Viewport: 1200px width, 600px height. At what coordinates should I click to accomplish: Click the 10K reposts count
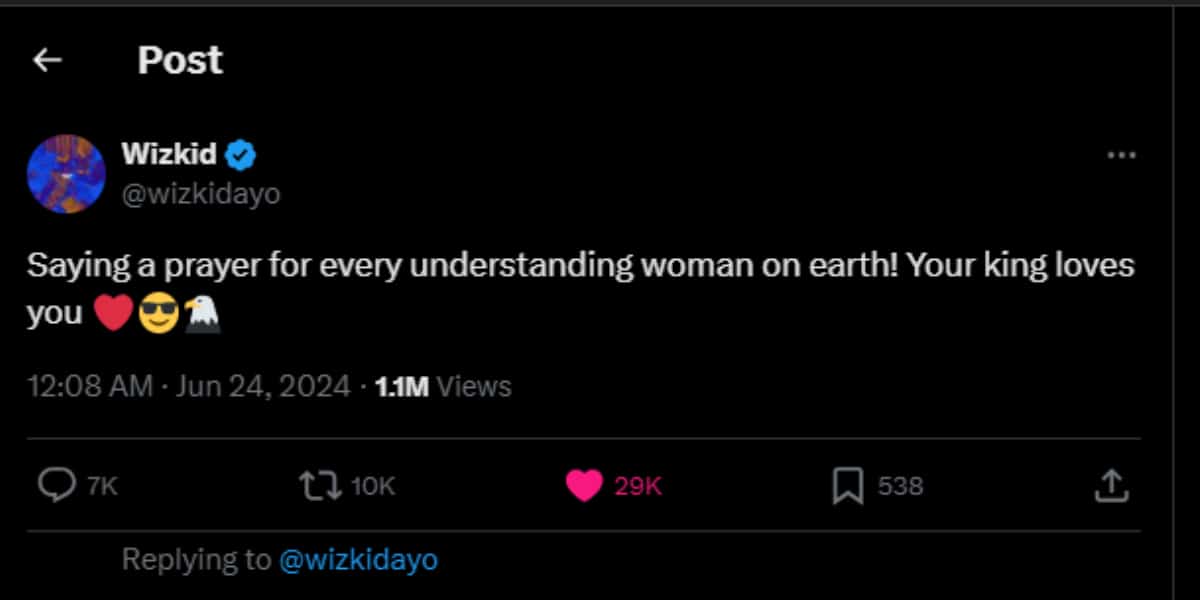click(373, 487)
